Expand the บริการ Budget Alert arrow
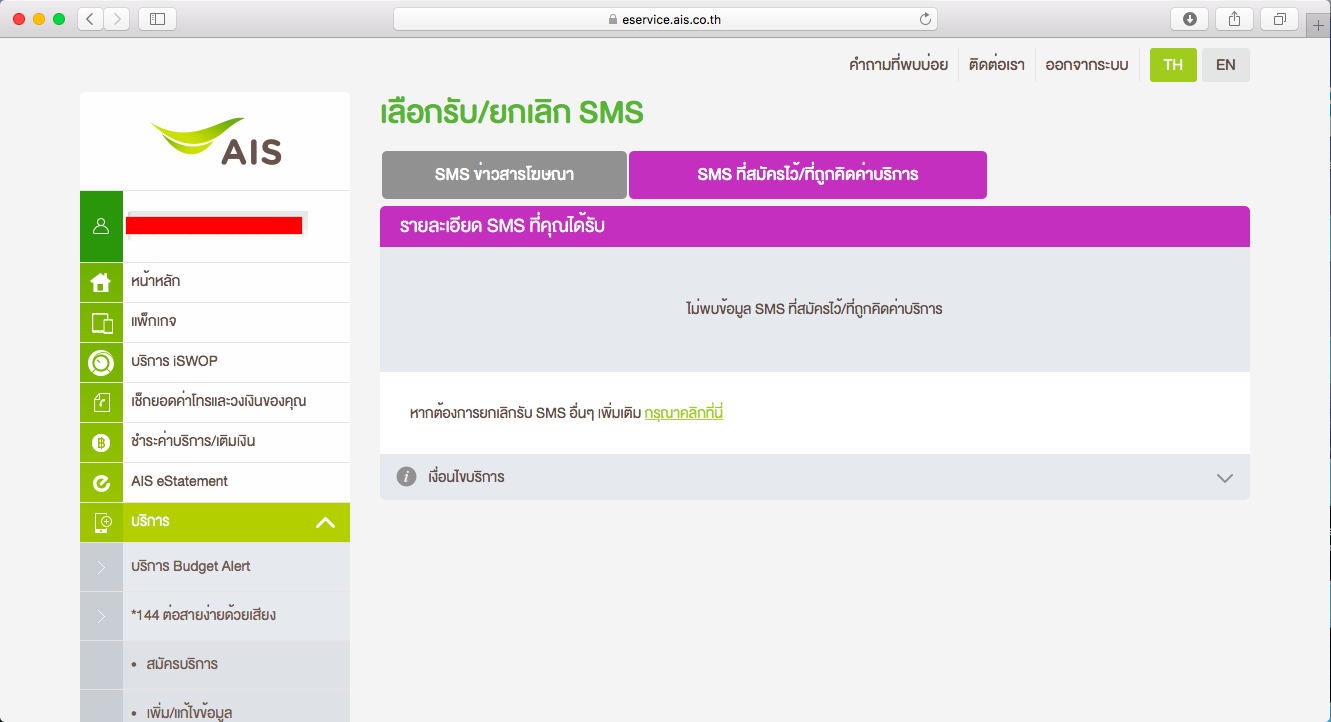Screen dimensions: 1331x722 click(x=101, y=567)
